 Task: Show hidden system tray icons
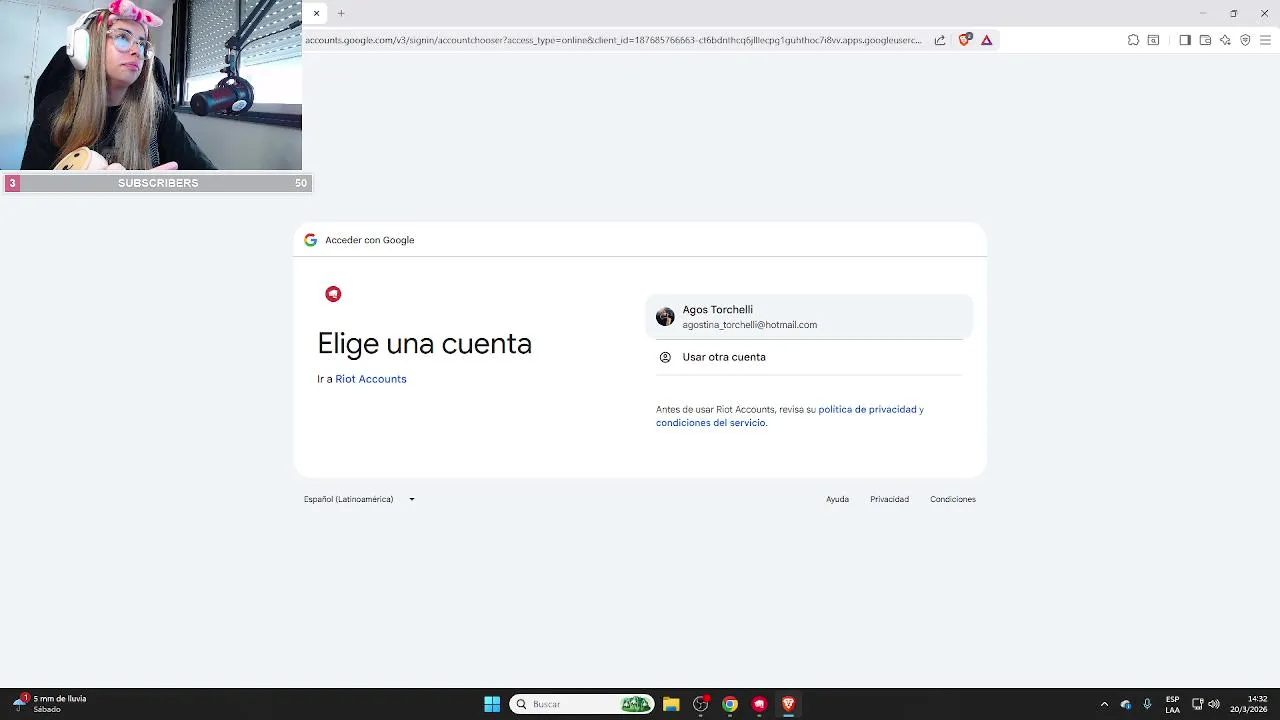pos(1104,704)
